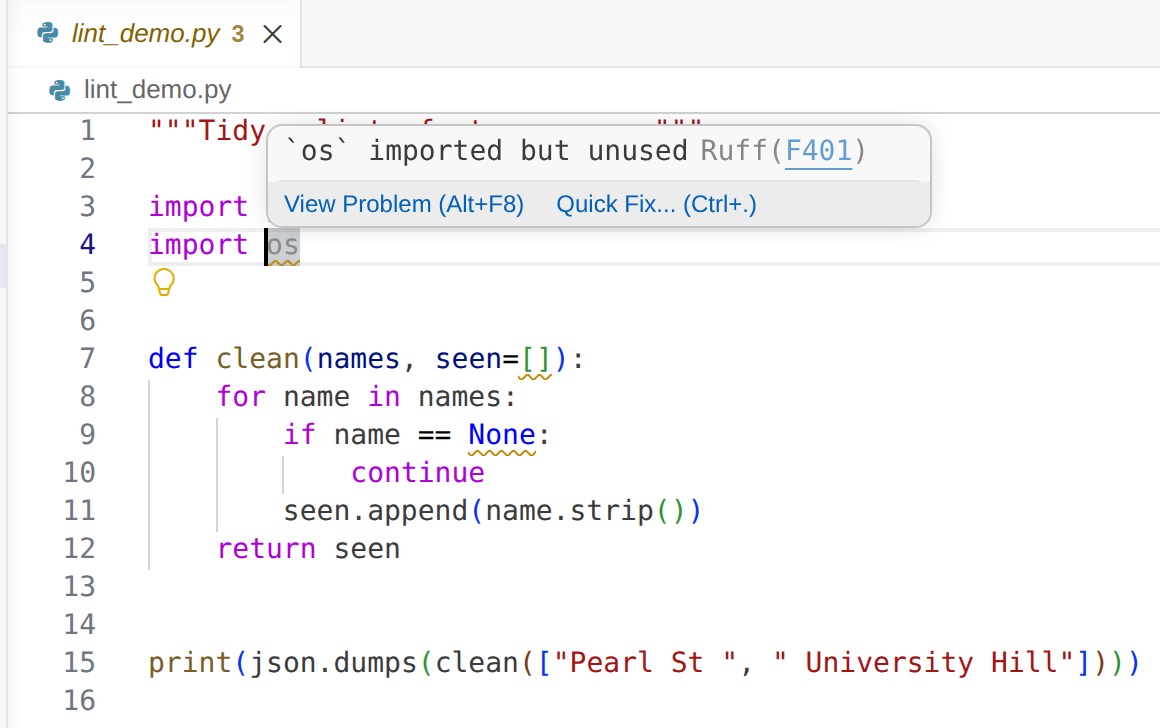Click the """Tidy docstring on line 1
The image size is (1160, 728).
207,131
